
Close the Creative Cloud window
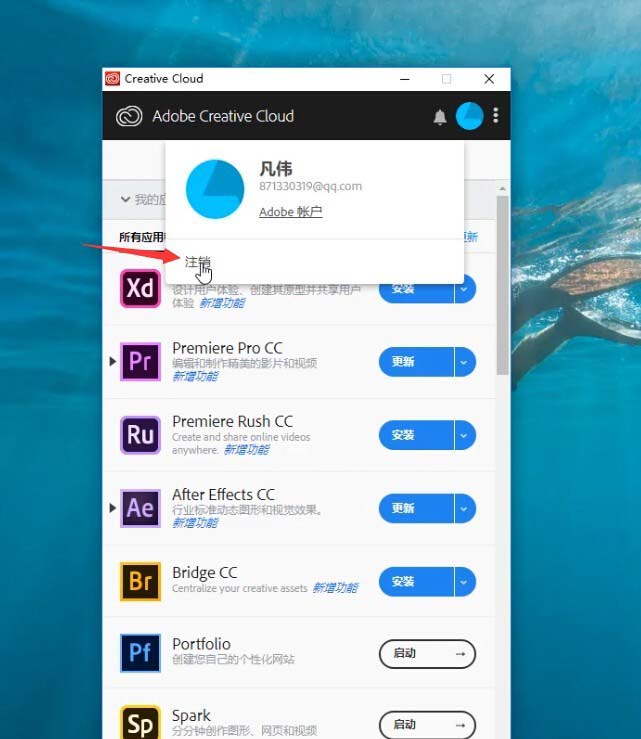coord(489,79)
